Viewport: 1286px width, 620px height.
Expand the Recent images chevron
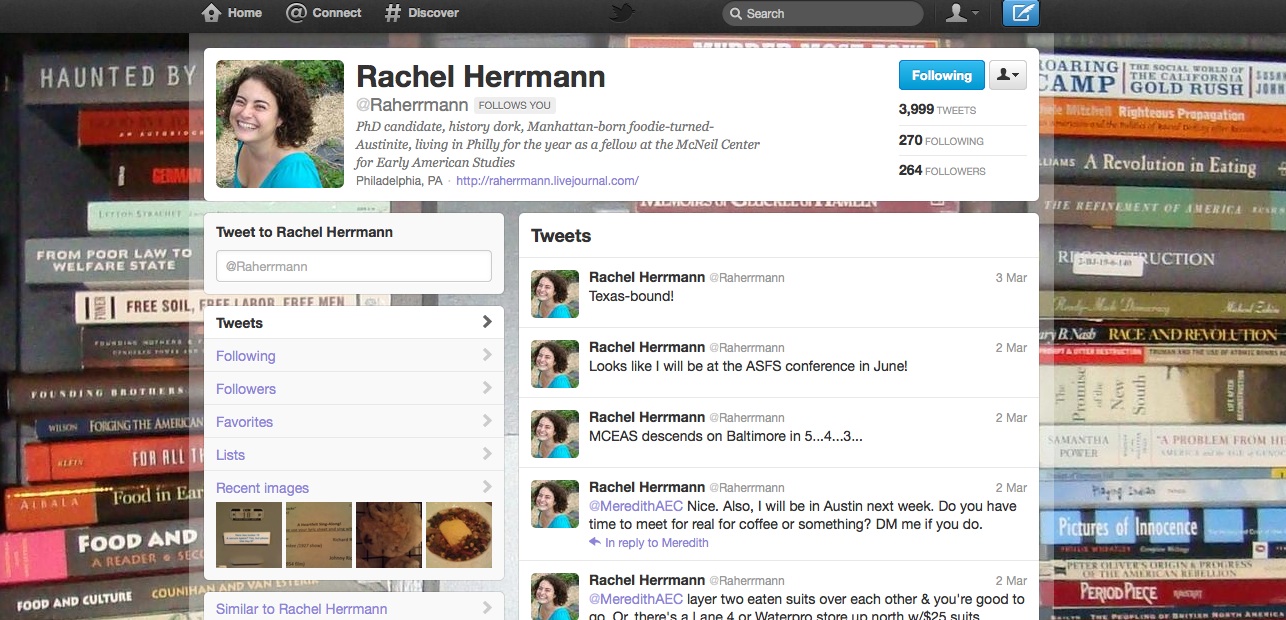(x=487, y=487)
